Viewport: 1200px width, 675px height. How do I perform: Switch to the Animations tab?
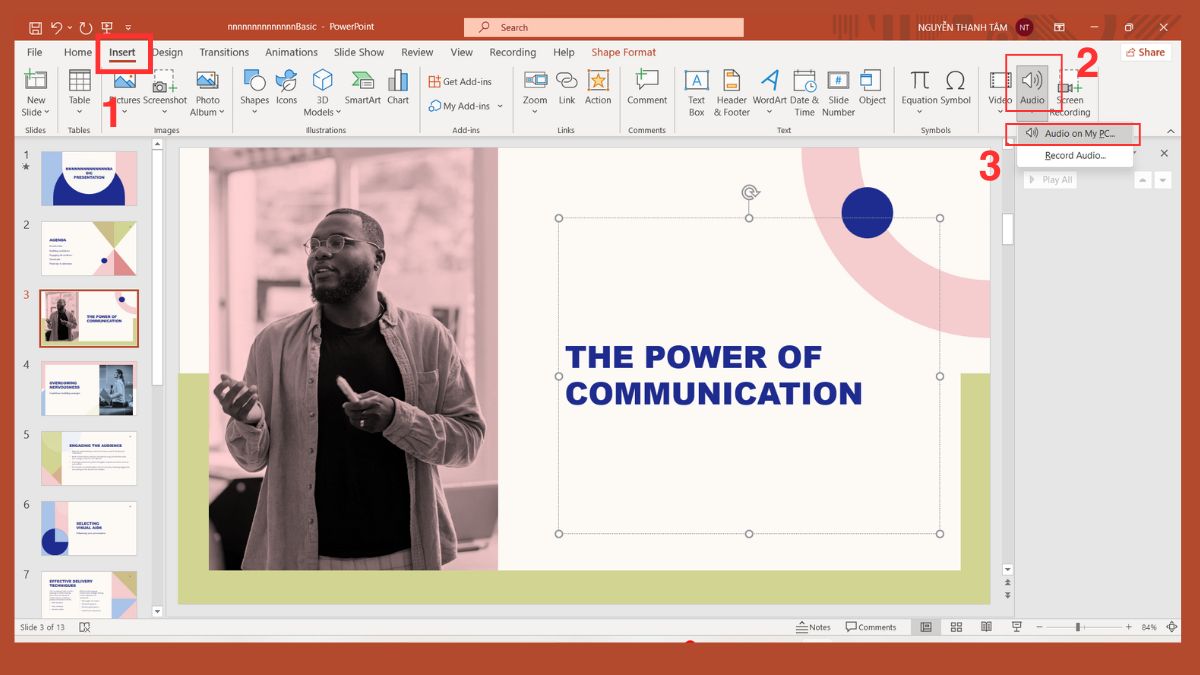coord(291,52)
